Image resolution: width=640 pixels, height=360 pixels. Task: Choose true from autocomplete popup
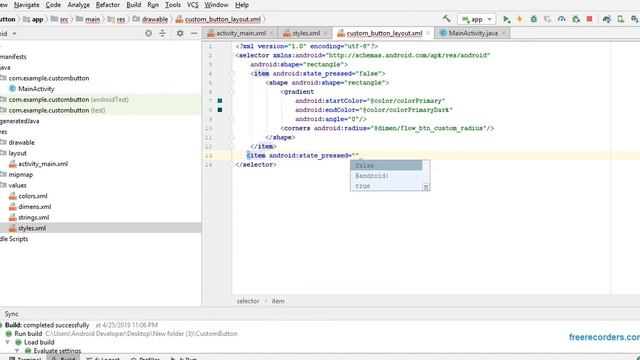coord(386,186)
